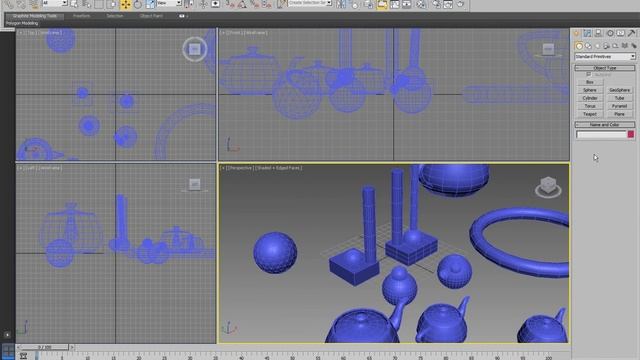Click the Align tool icon
This screenshot has height=360, width=640.
coord(354,4)
